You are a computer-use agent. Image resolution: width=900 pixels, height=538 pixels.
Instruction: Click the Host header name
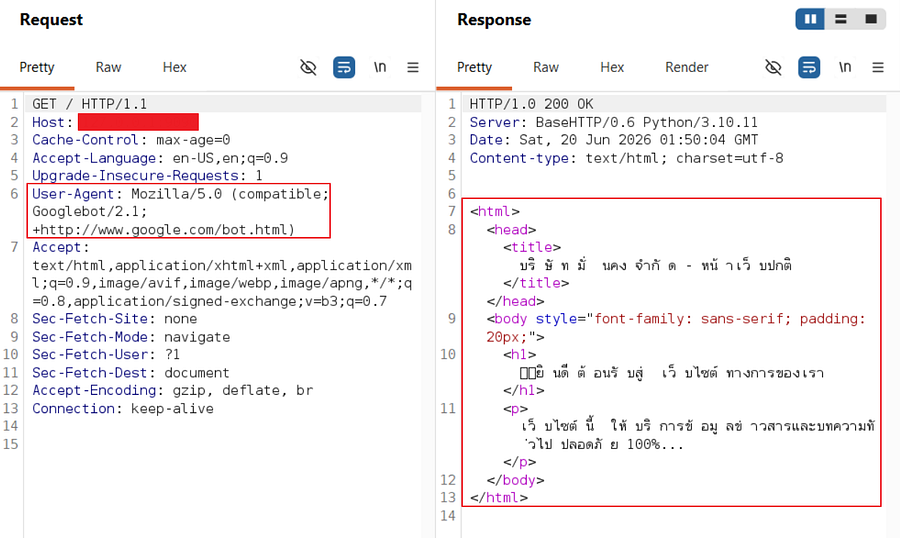(48, 122)
